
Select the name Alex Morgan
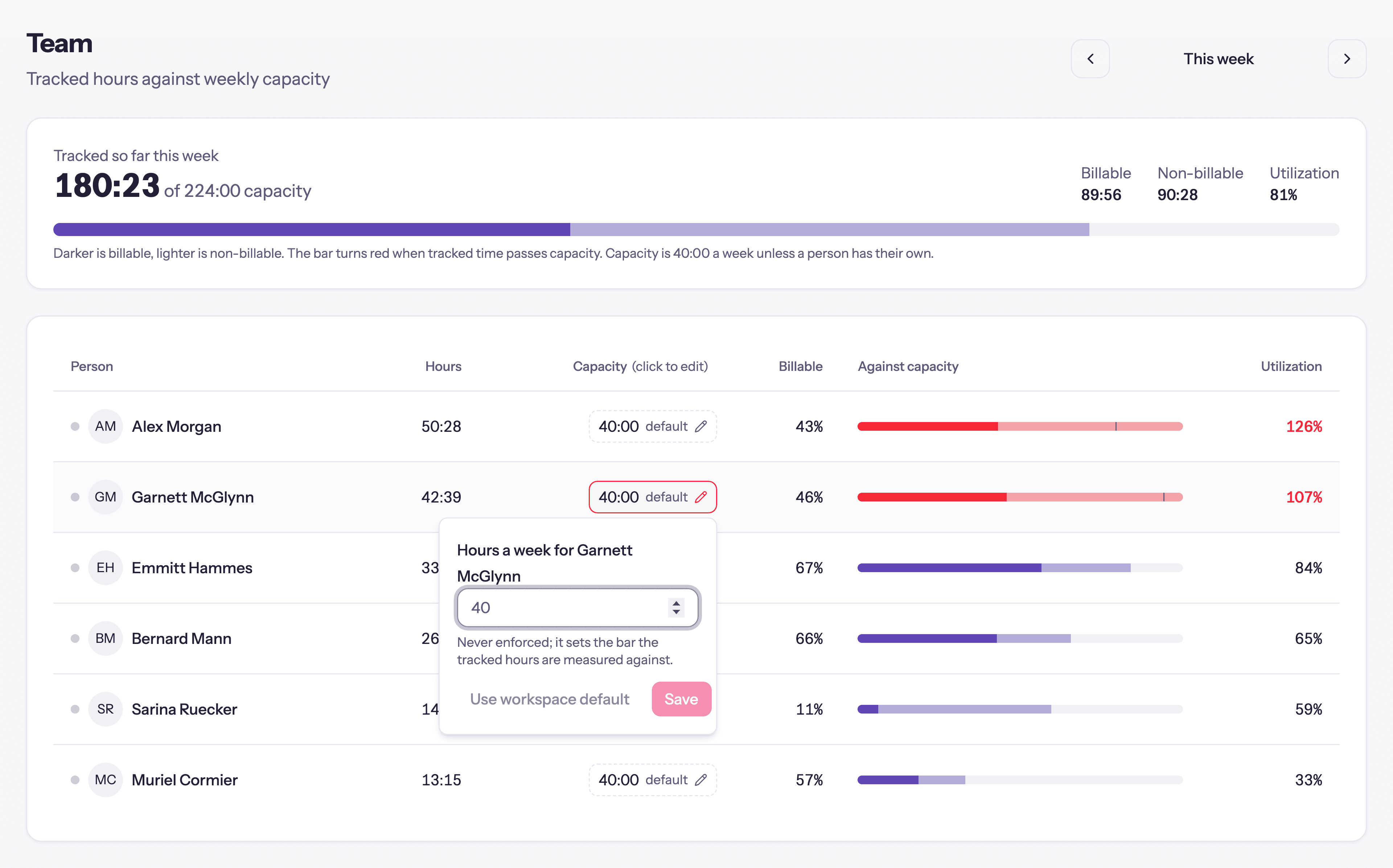[176, 426]
